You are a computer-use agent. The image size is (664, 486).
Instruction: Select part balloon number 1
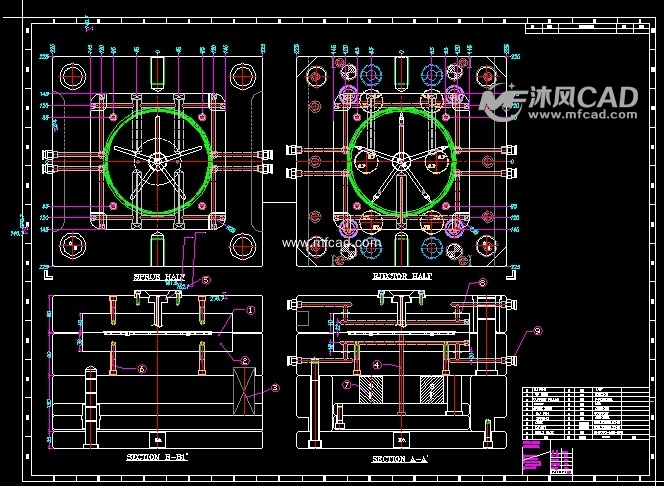pos(251,310)
